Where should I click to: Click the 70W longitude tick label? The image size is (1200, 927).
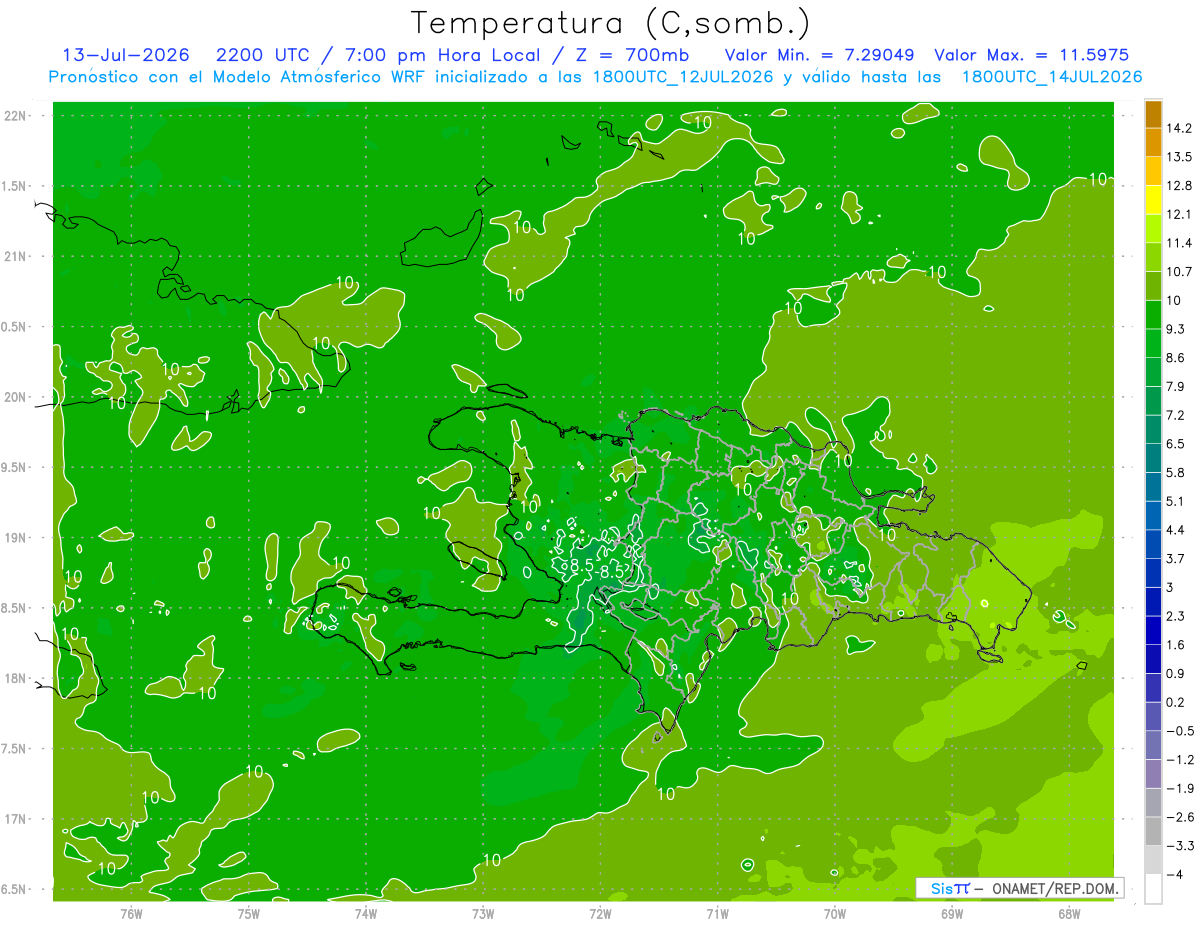coord(834,913)
